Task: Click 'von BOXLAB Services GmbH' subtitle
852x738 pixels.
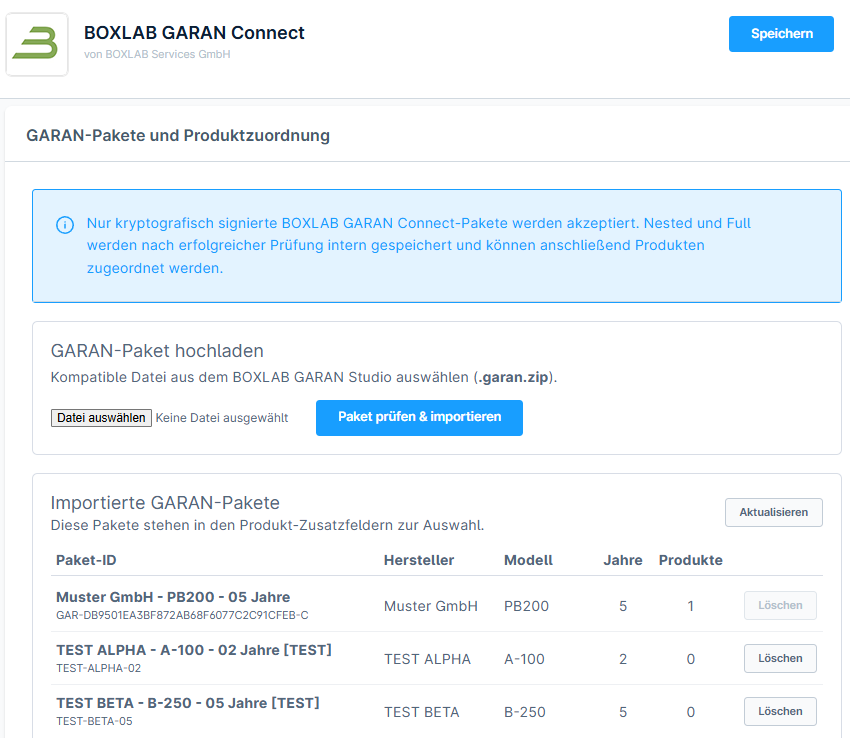Action: tap(157, 54)
